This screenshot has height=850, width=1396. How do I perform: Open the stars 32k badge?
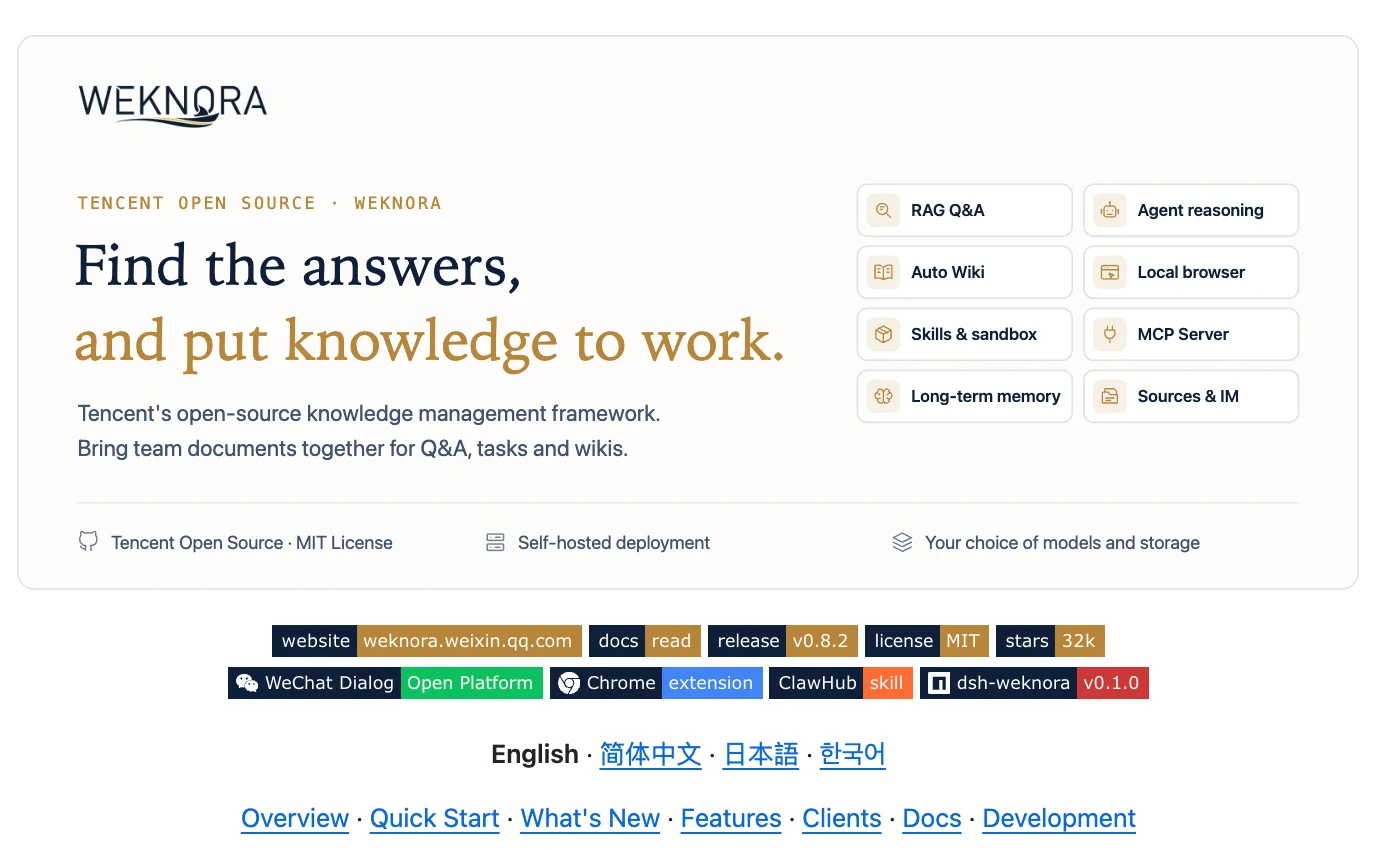coord(1050,641)
